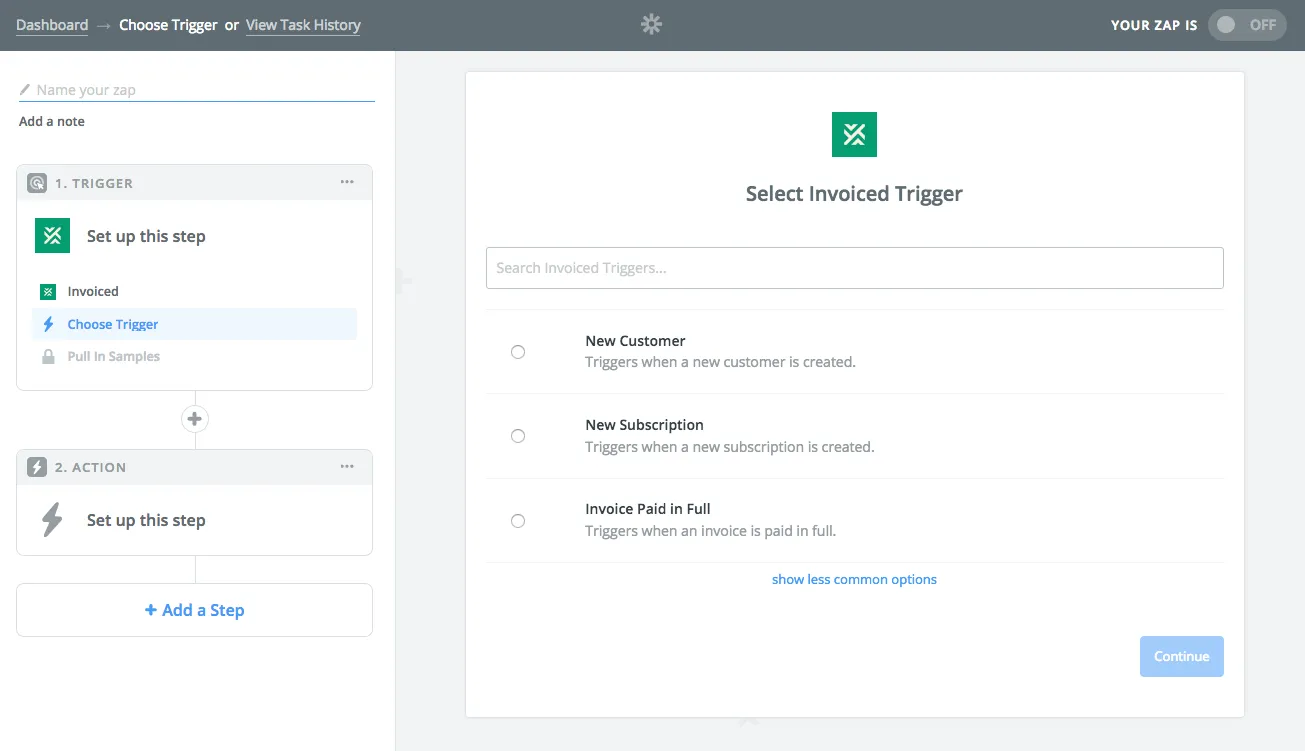Open the Action step options menu dots
The height and width of the screenshot is (751, 1305).
point(347,466)
